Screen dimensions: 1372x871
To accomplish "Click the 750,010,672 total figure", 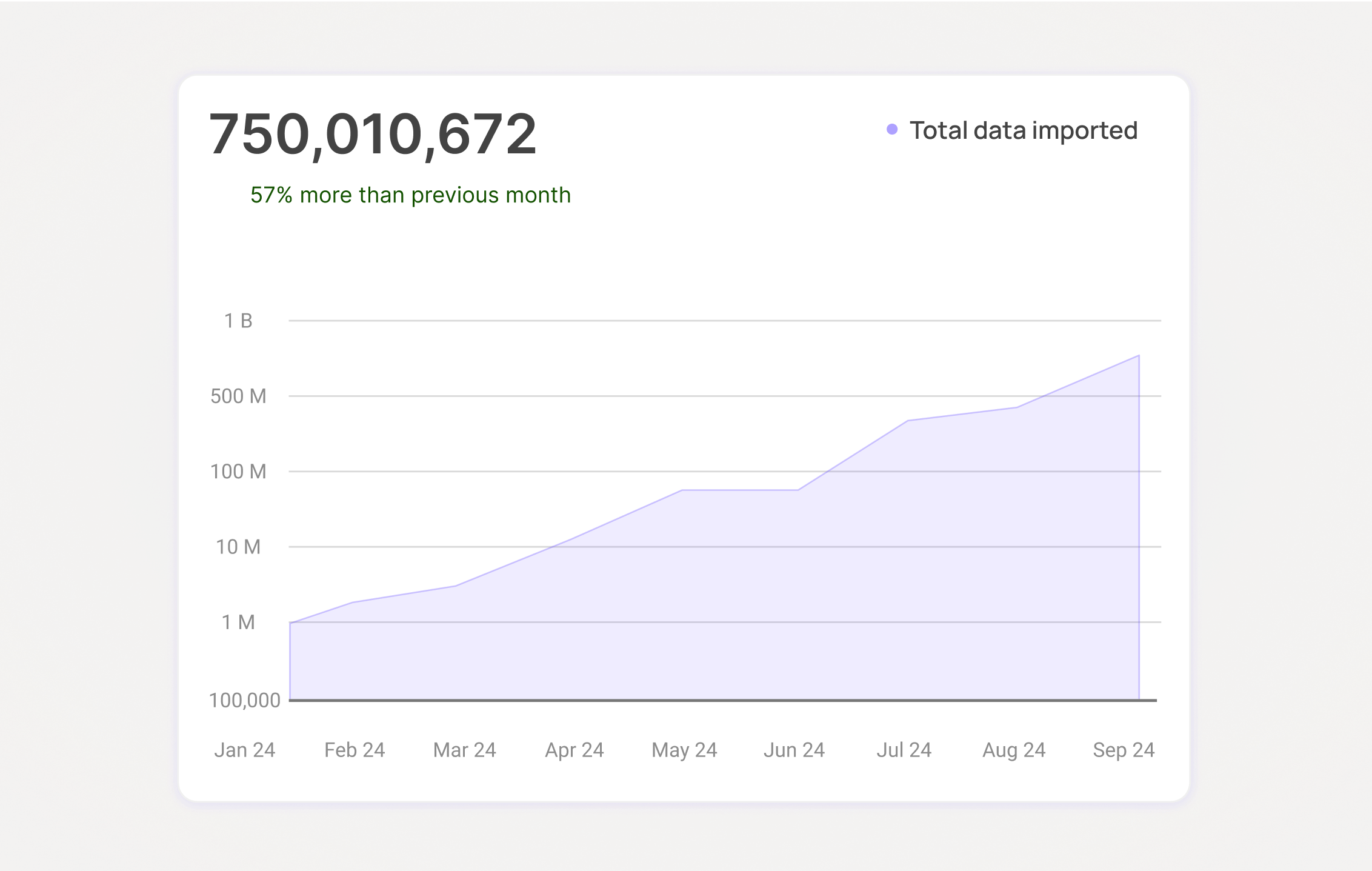I will click(372, 134).
